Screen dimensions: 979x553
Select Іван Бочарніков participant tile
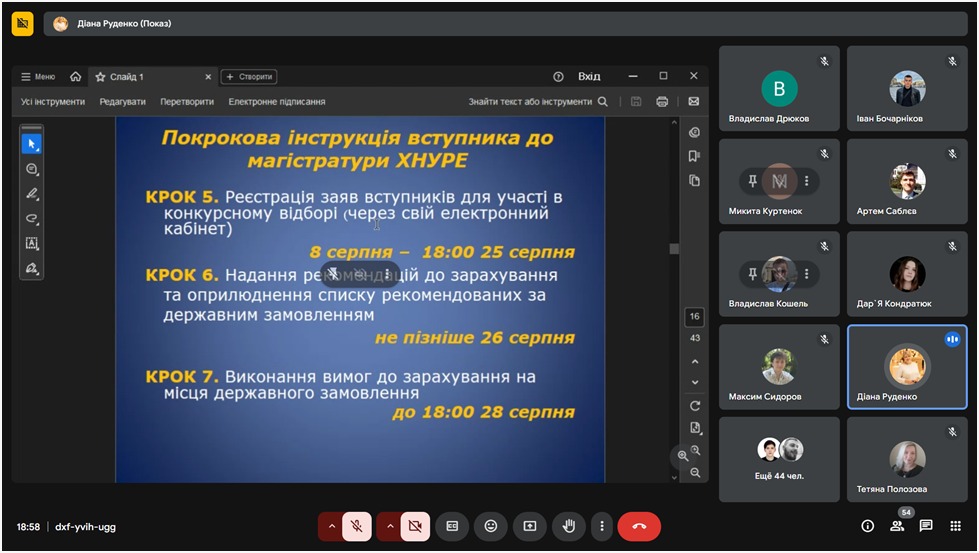[907, 88]
